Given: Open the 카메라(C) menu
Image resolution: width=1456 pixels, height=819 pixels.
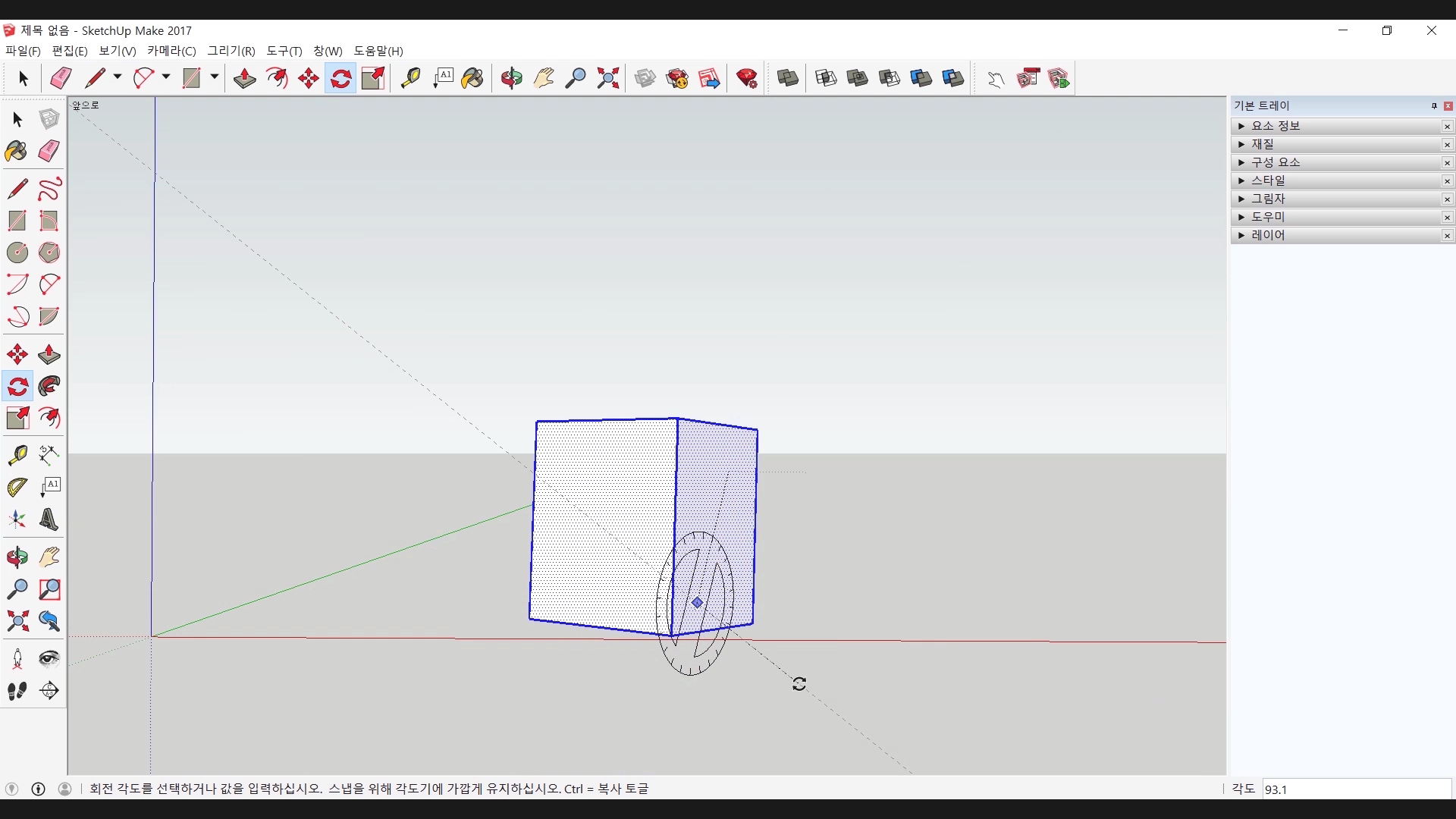Looking at the screenshot, I should [x=171, y=51].
